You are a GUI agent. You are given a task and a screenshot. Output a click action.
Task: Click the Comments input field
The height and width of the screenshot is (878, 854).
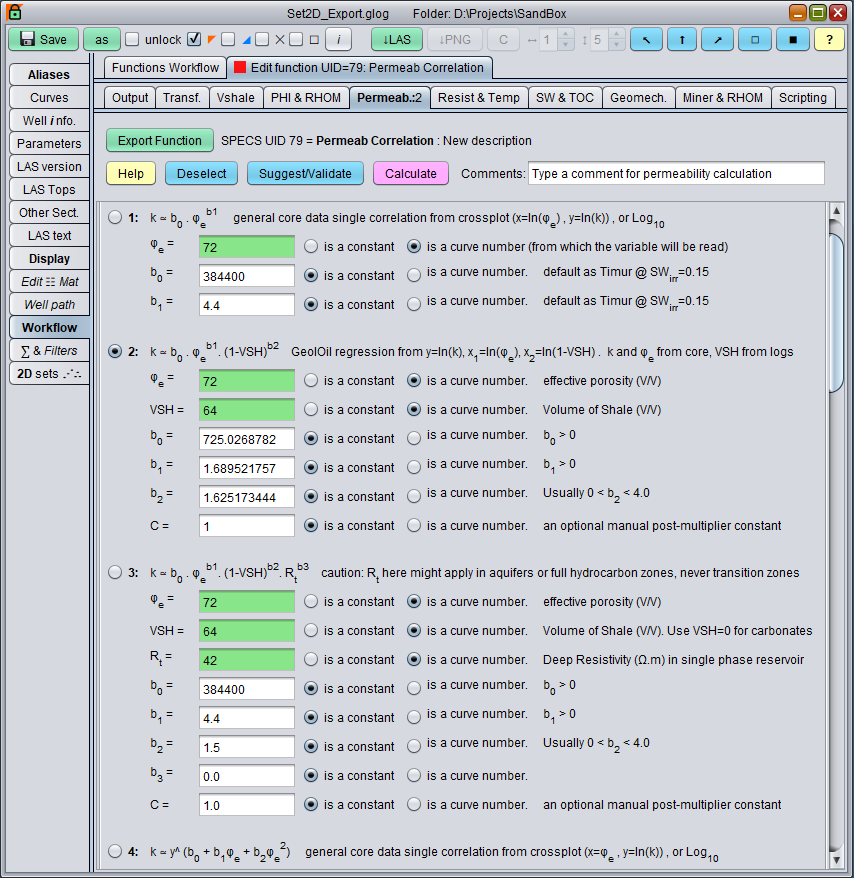click(x=676, y=173)
